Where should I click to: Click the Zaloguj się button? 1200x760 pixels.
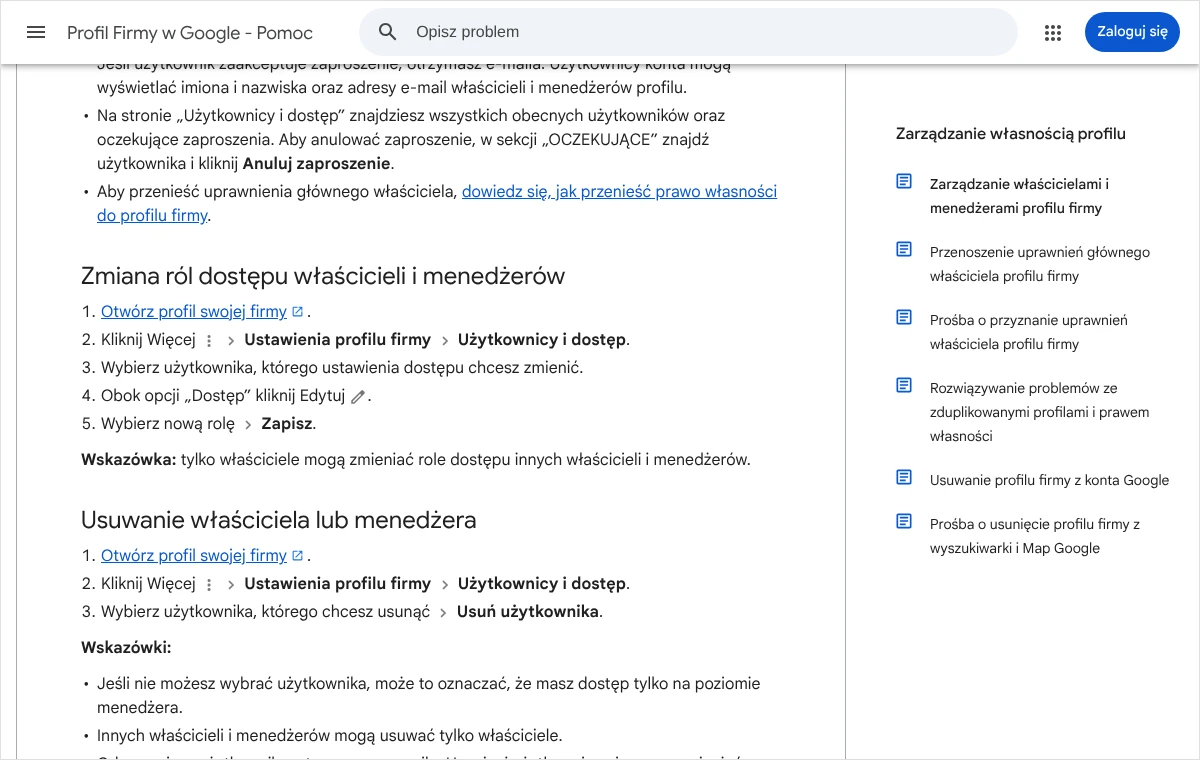[1132, 32]
